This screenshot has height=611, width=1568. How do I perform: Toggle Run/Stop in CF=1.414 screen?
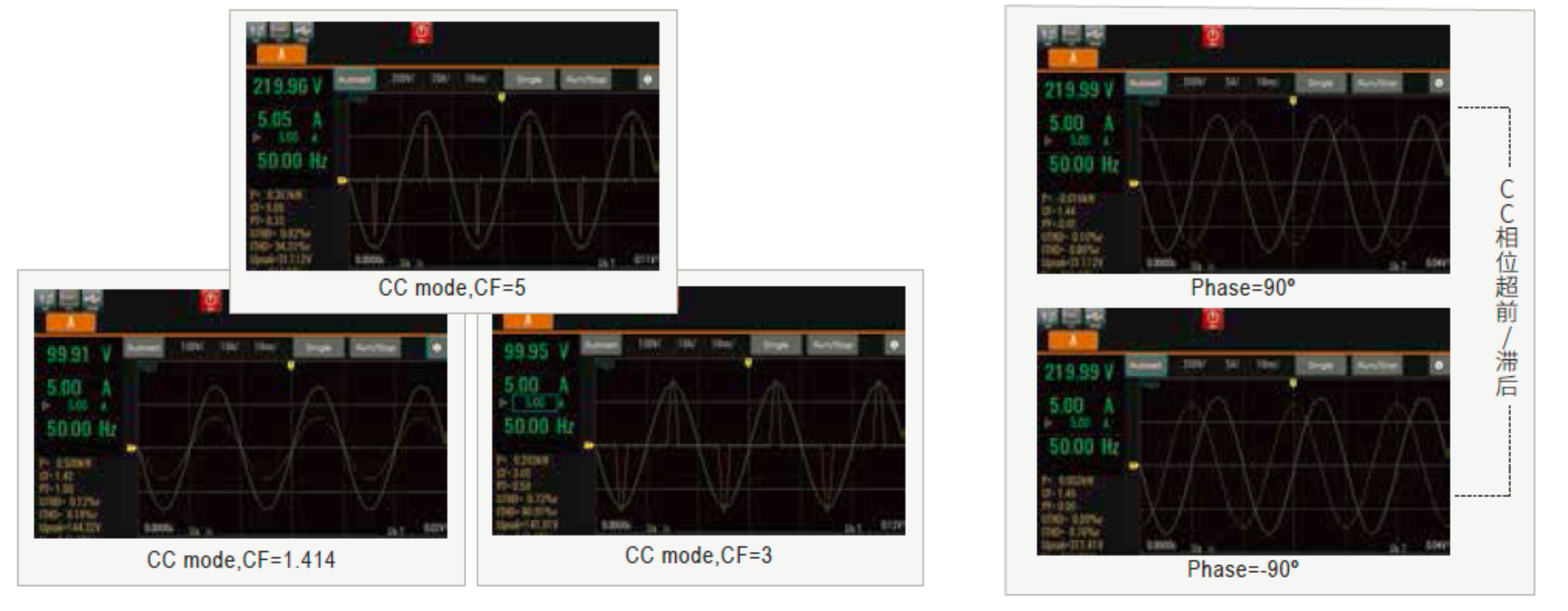375,348
